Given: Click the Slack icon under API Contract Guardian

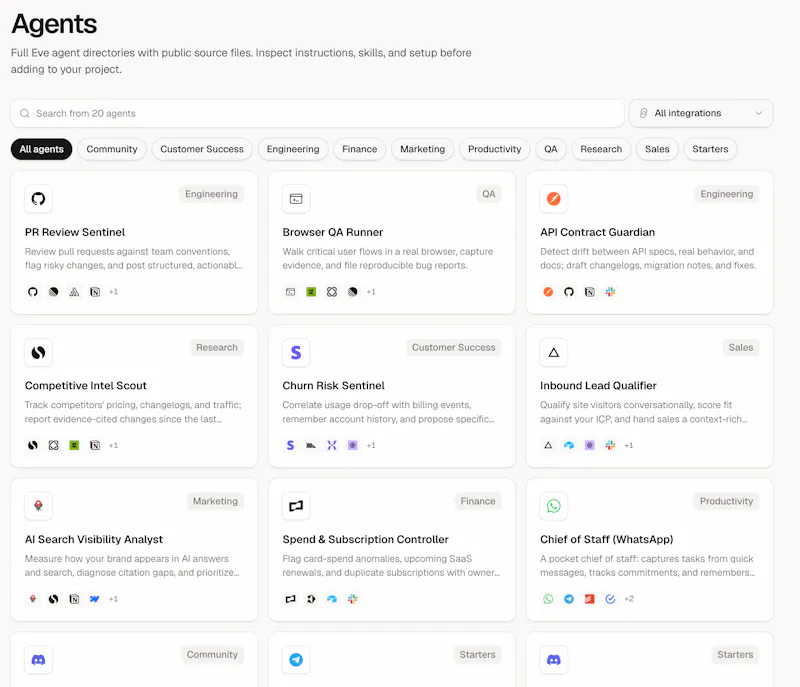Looking at the screenshot, I should click(x=610, y=292).
